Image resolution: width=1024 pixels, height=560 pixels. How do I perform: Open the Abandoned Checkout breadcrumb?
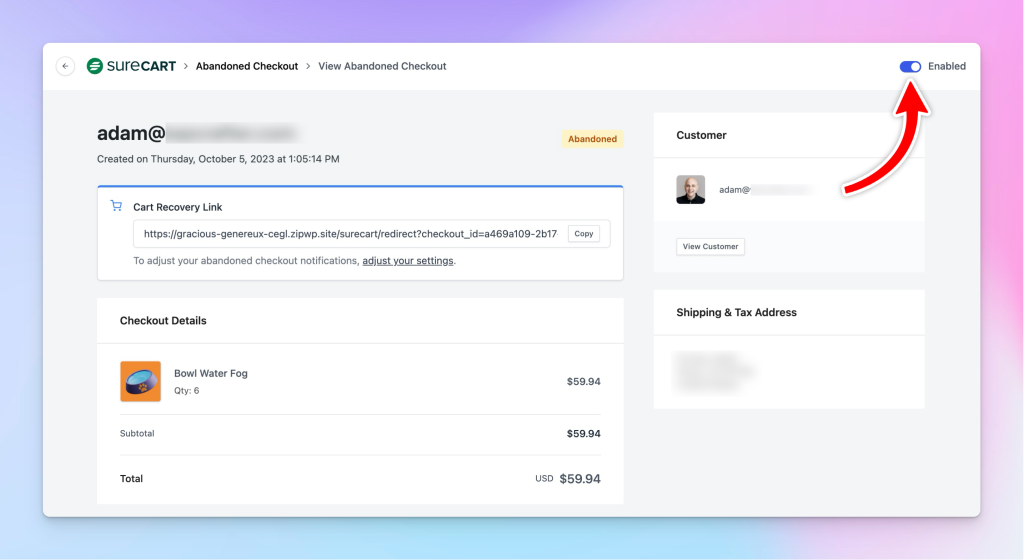[247, 67]
